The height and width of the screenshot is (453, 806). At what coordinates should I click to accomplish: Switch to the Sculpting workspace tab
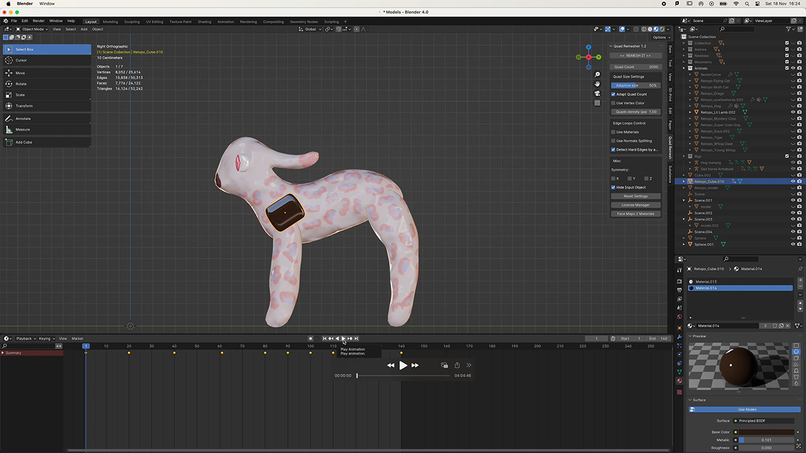tap(131, 20)
